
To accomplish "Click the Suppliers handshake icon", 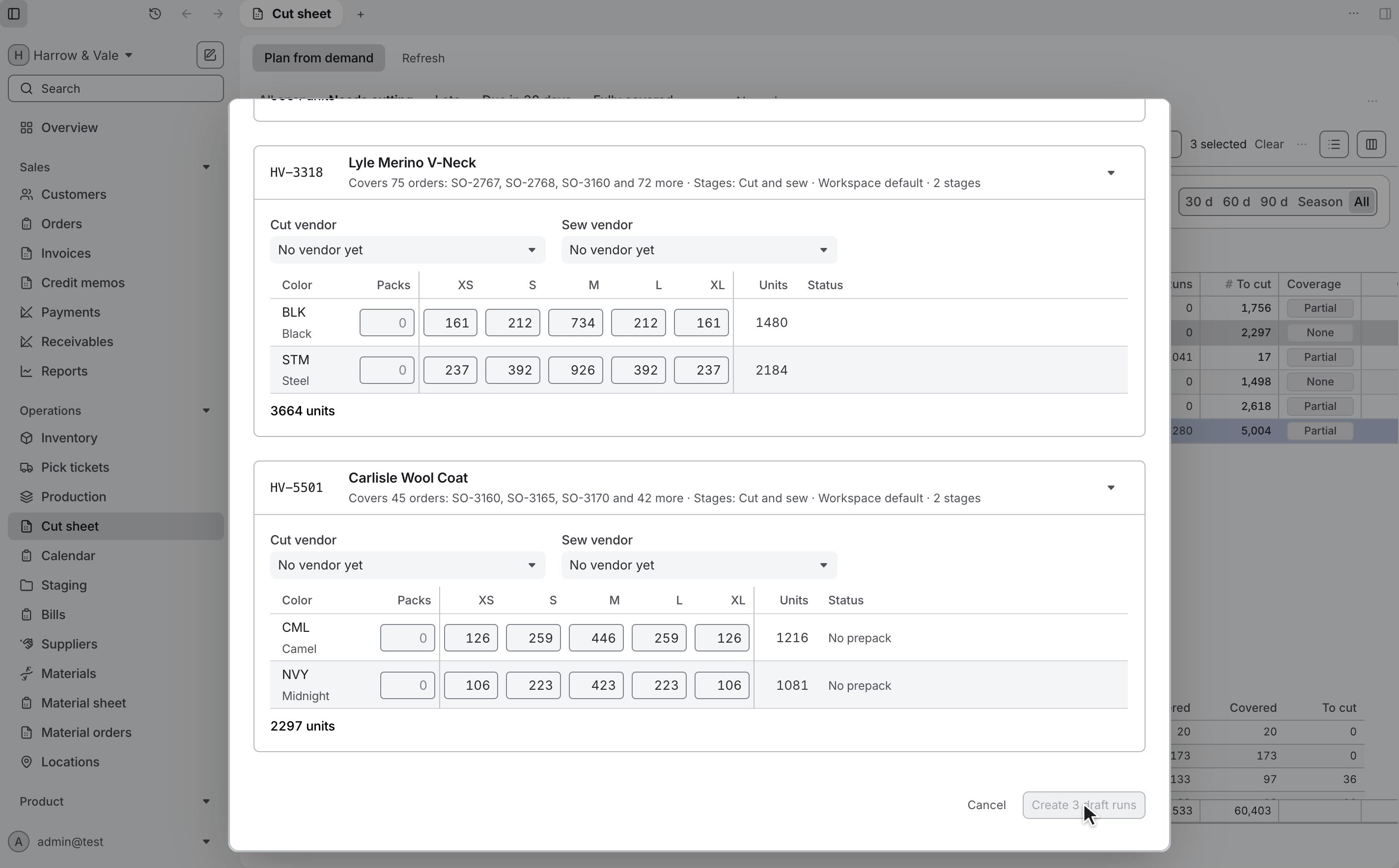I will pyautogui.click(x=27, y=644).
